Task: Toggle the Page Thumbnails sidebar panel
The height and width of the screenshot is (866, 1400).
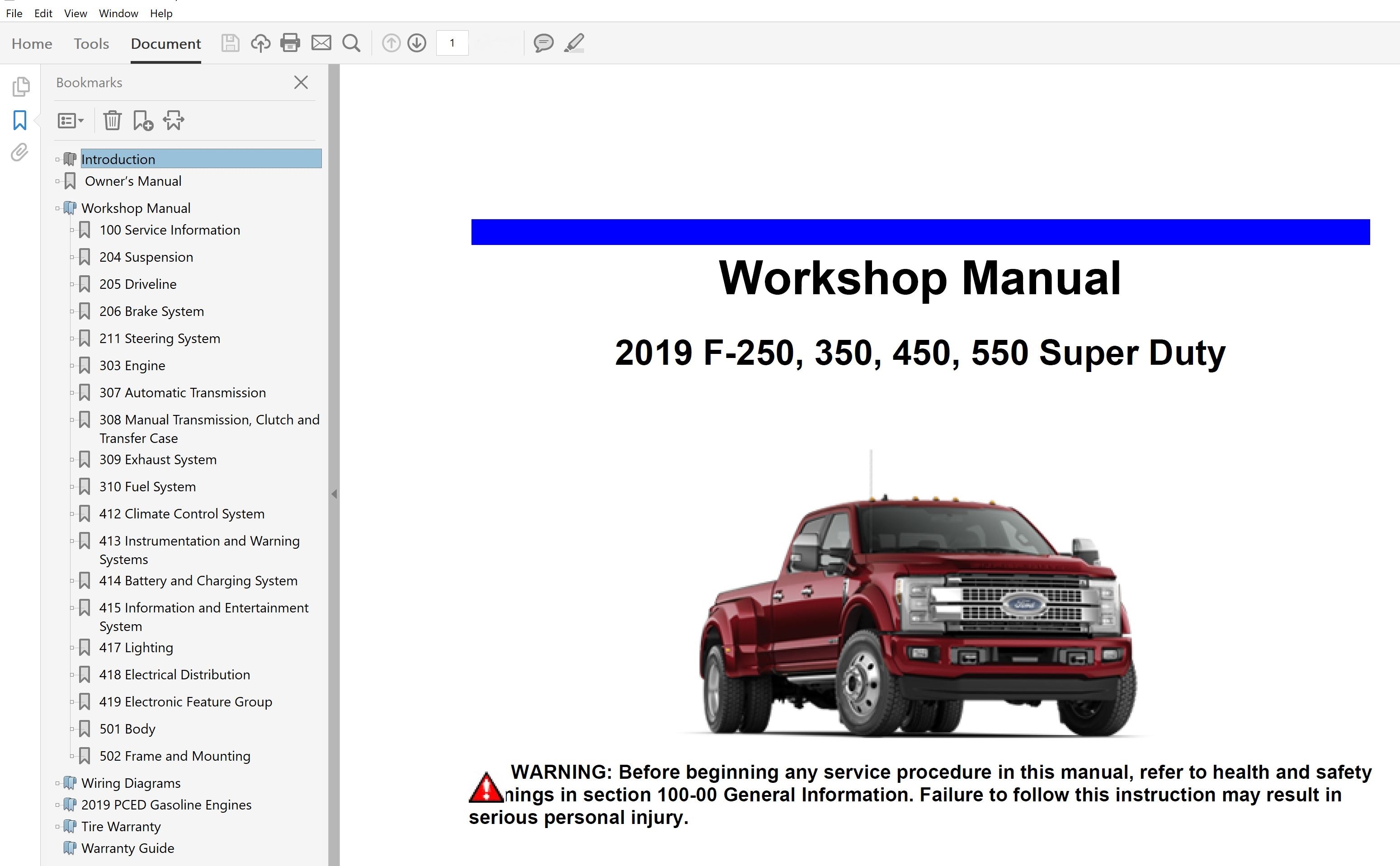Action: pyautogui.click(x=21, y=87)
